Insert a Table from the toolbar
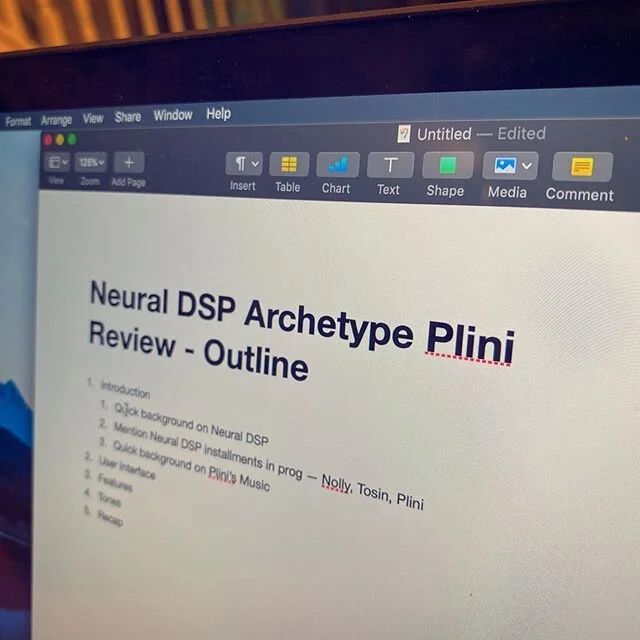This screenshot has width=640, height=640. pyautogui.click(x=289, y=164)
